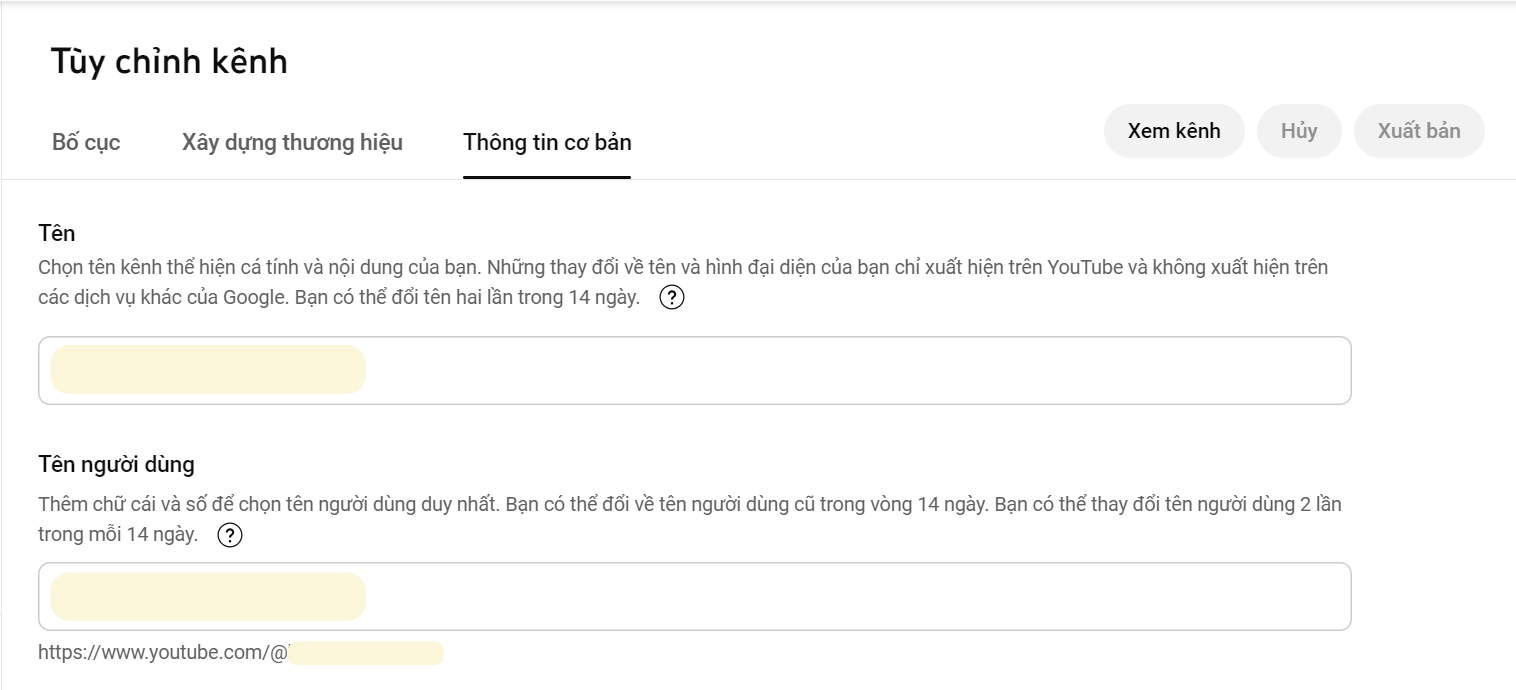The image size is (1516, 690).
Task: Click the Xuất bản button
Action: click(1419, 131)
